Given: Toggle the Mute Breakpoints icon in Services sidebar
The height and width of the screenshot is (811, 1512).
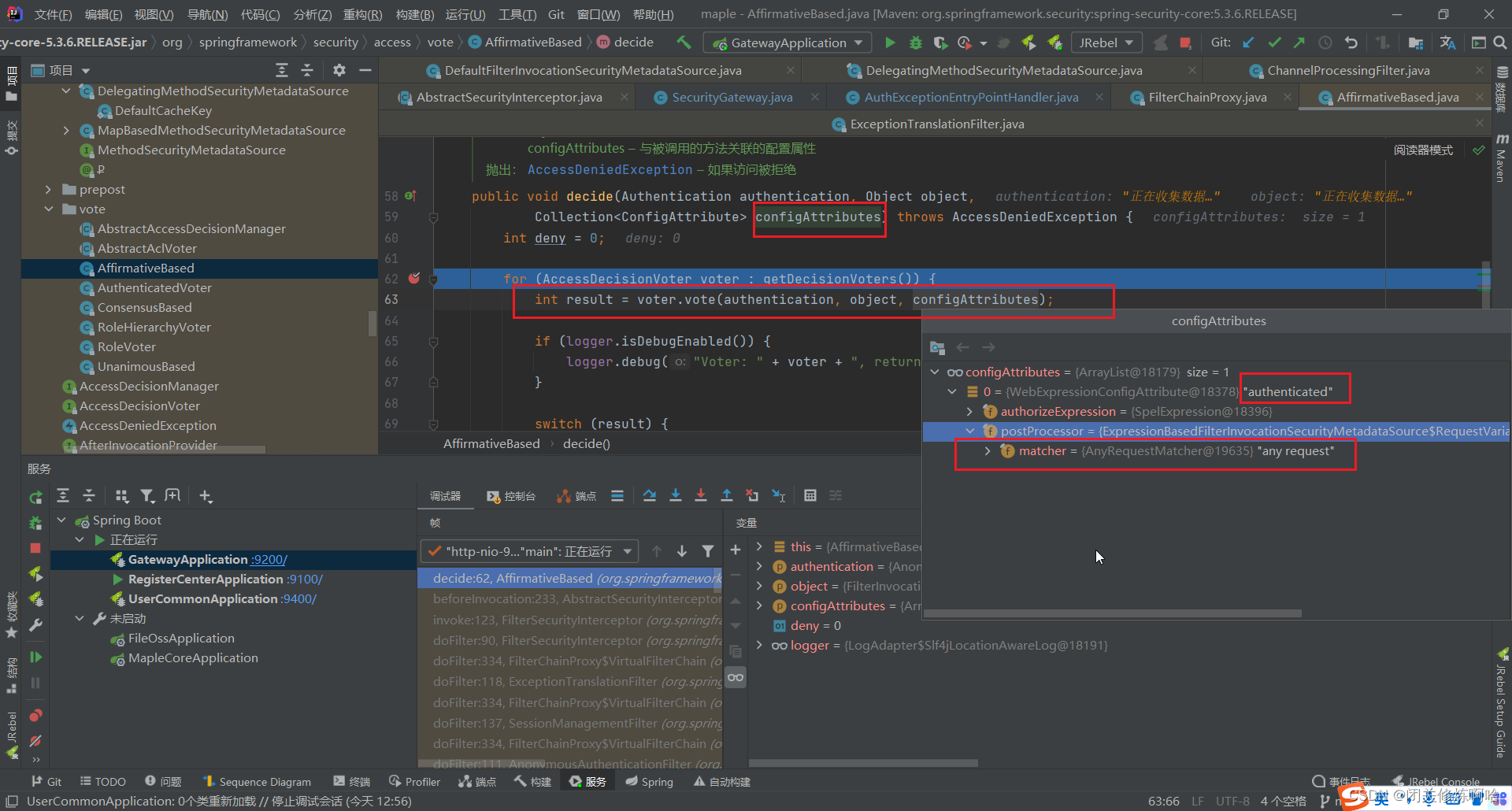Looking at the screenshot, I should pyautogui.click(x=35, y=741).
